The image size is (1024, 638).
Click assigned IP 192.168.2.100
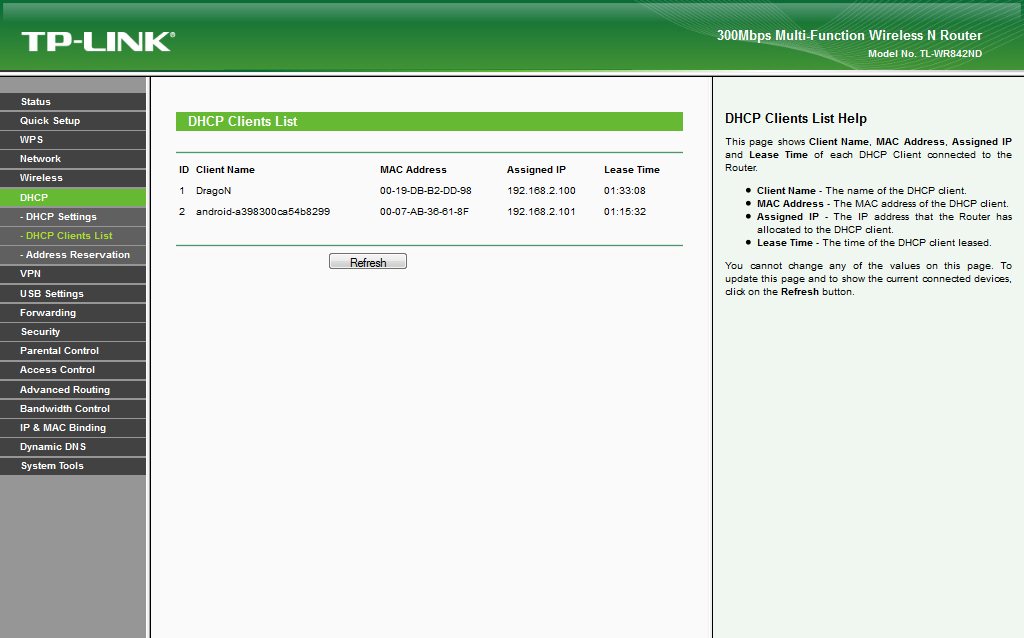tap(541, 191)
